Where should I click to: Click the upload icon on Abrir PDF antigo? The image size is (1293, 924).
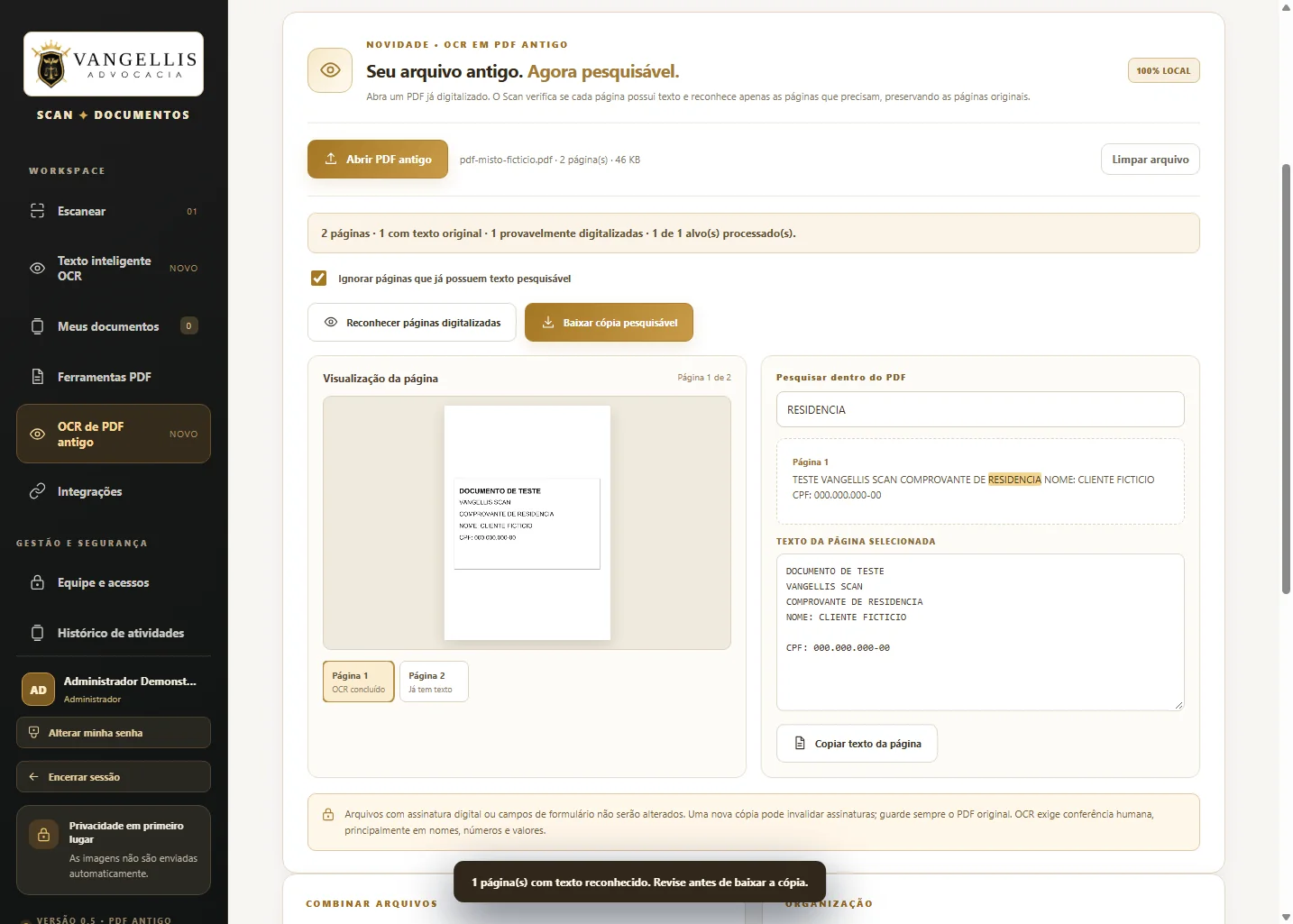pos(331,159)
